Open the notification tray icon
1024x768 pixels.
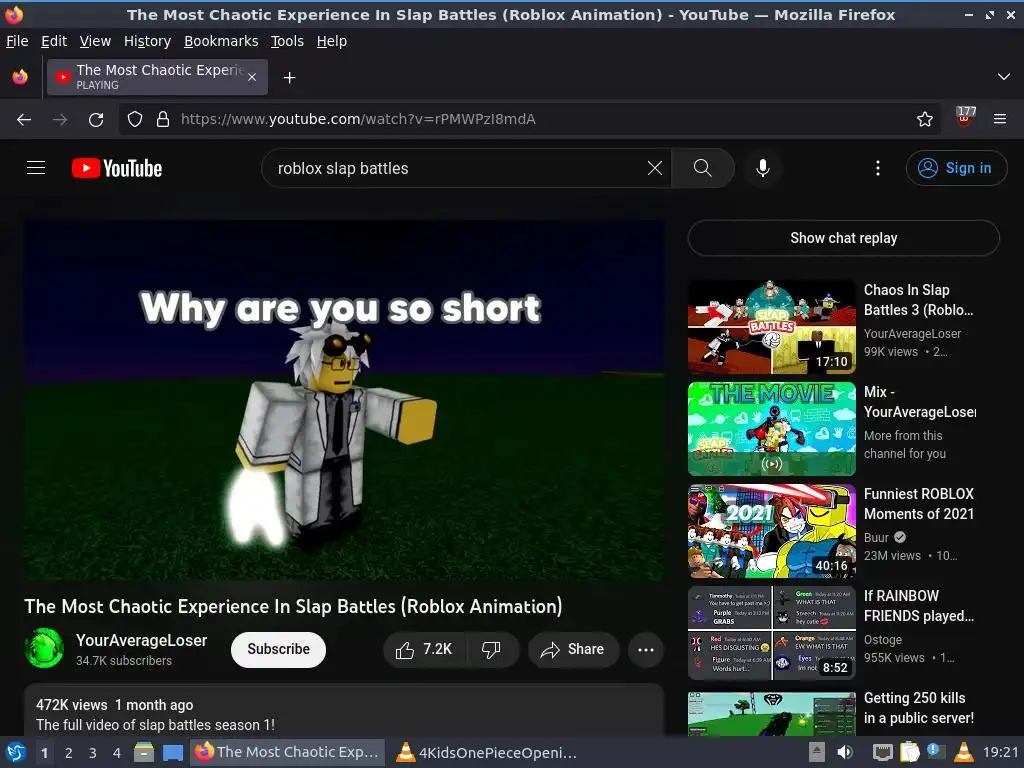[x=936, y=752]
